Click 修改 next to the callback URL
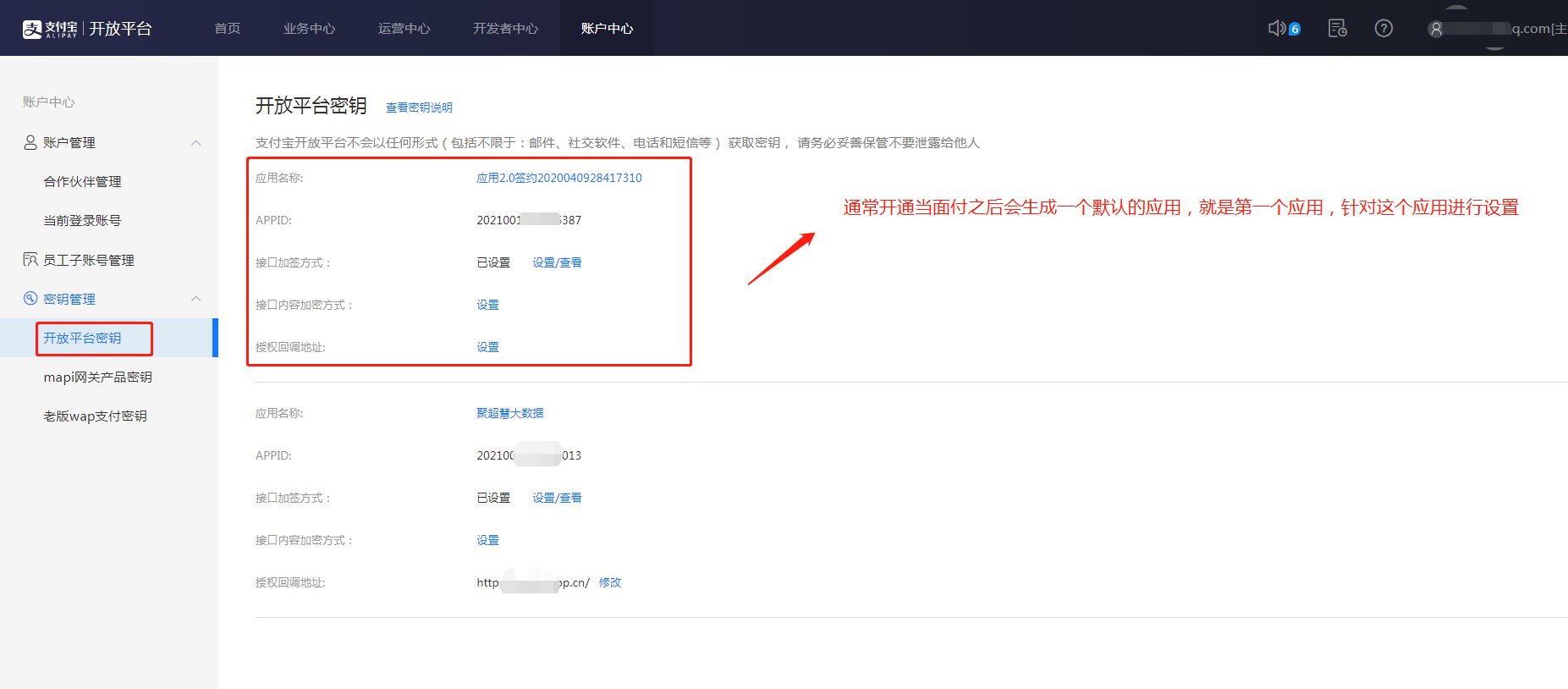The image size is (1568, 689). coord(610,582)
